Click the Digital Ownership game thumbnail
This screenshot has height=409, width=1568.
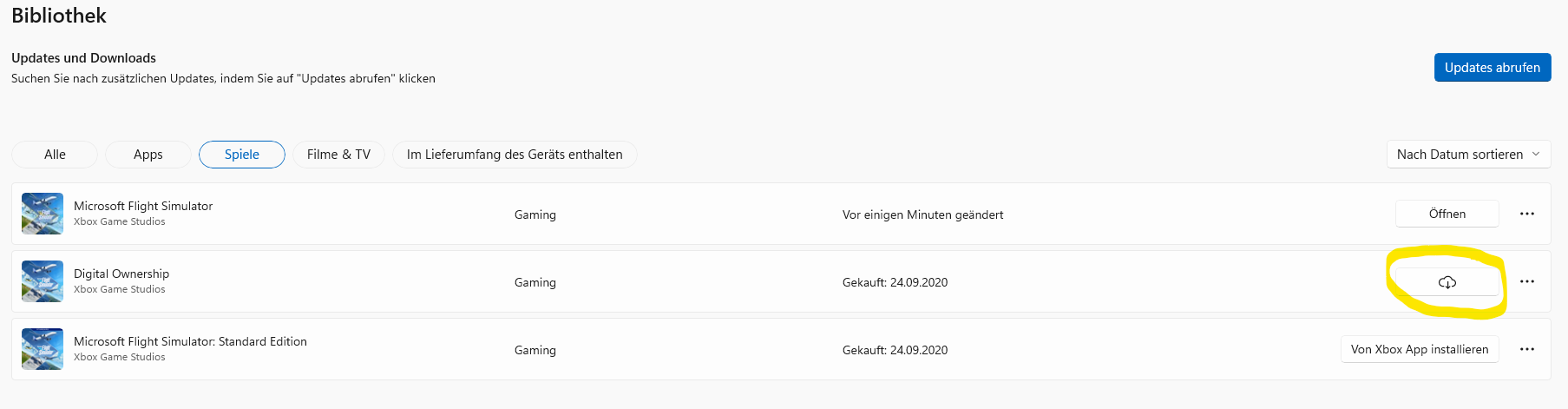43,281
